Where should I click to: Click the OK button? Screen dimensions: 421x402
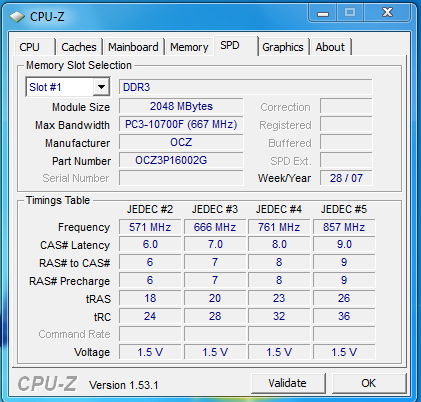369,383
